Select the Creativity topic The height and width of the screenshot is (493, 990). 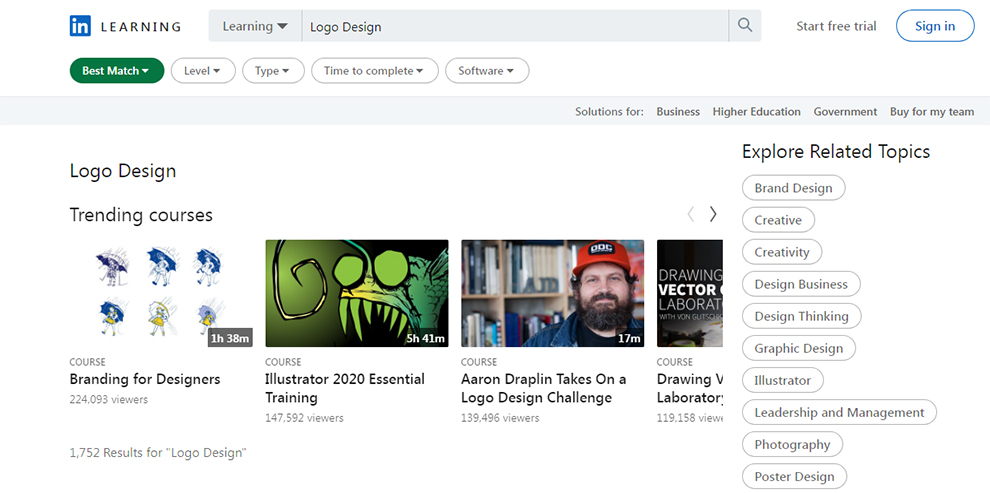point(782,252)
